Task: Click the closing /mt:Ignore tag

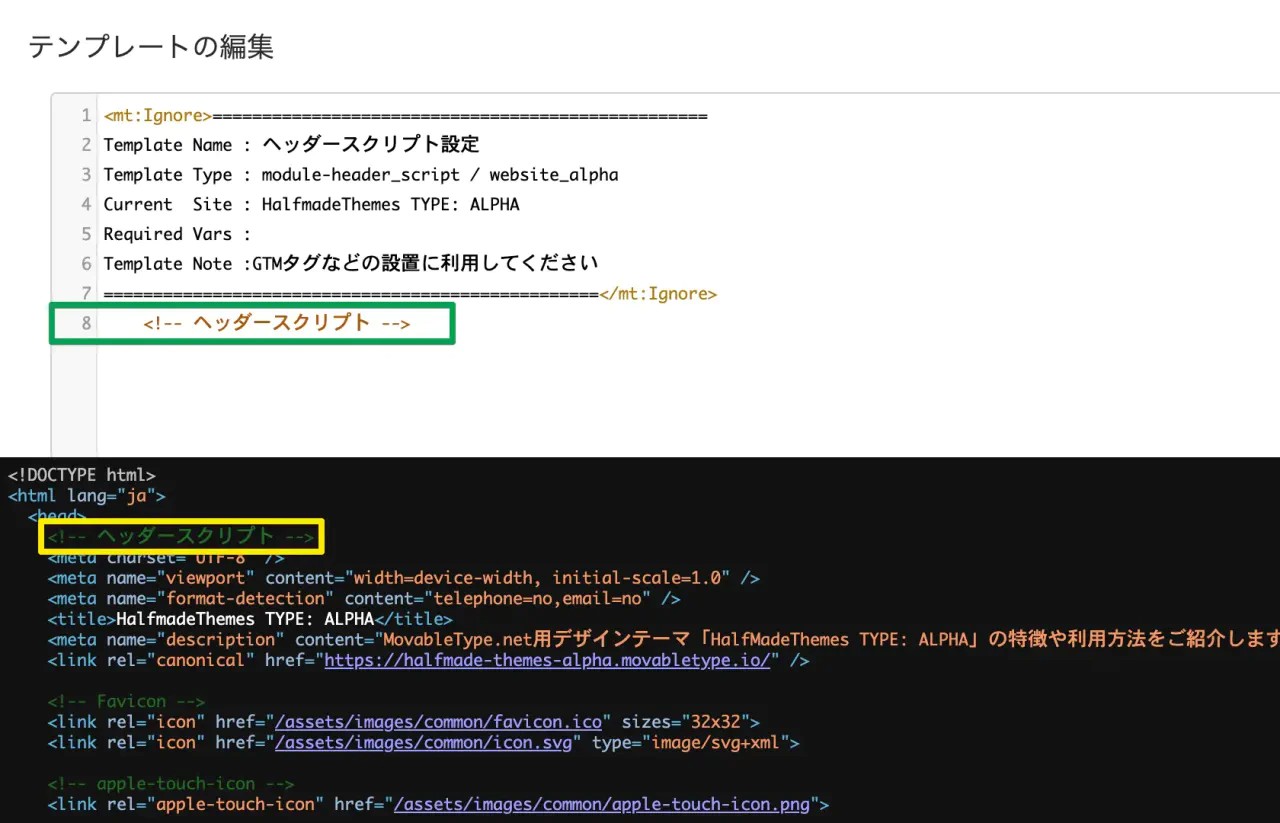Action: [658, 294]
